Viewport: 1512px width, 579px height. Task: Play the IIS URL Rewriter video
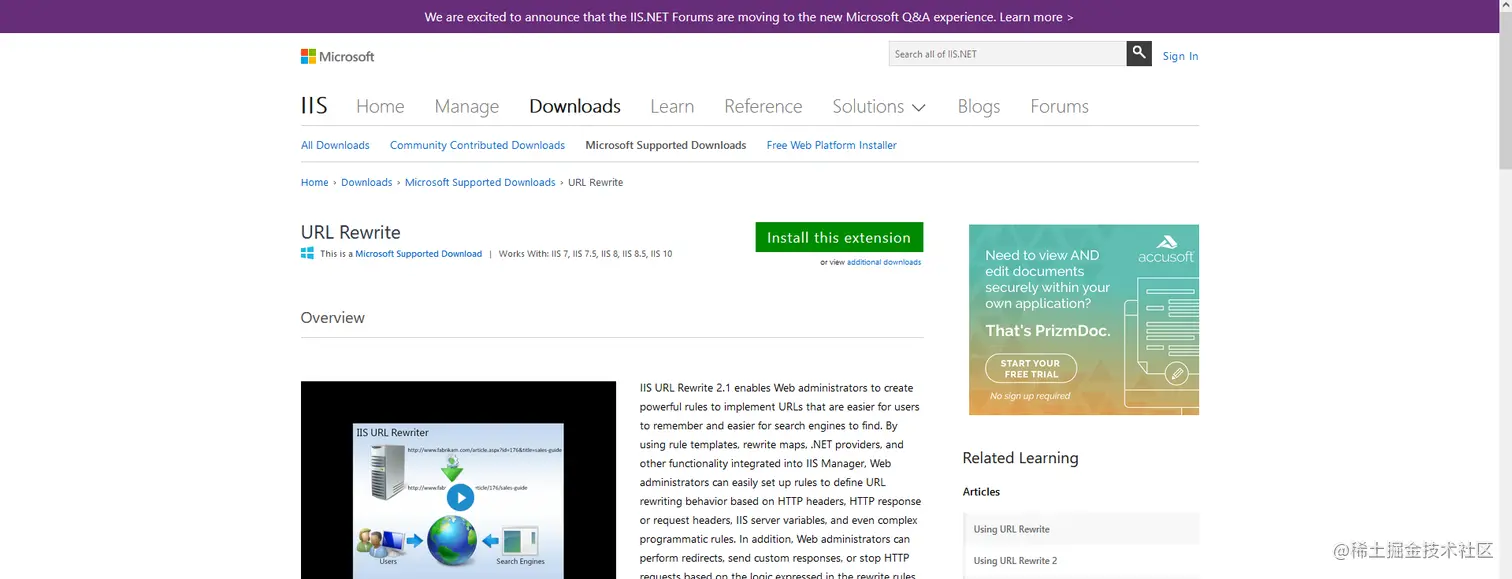[x=460, y=497]
